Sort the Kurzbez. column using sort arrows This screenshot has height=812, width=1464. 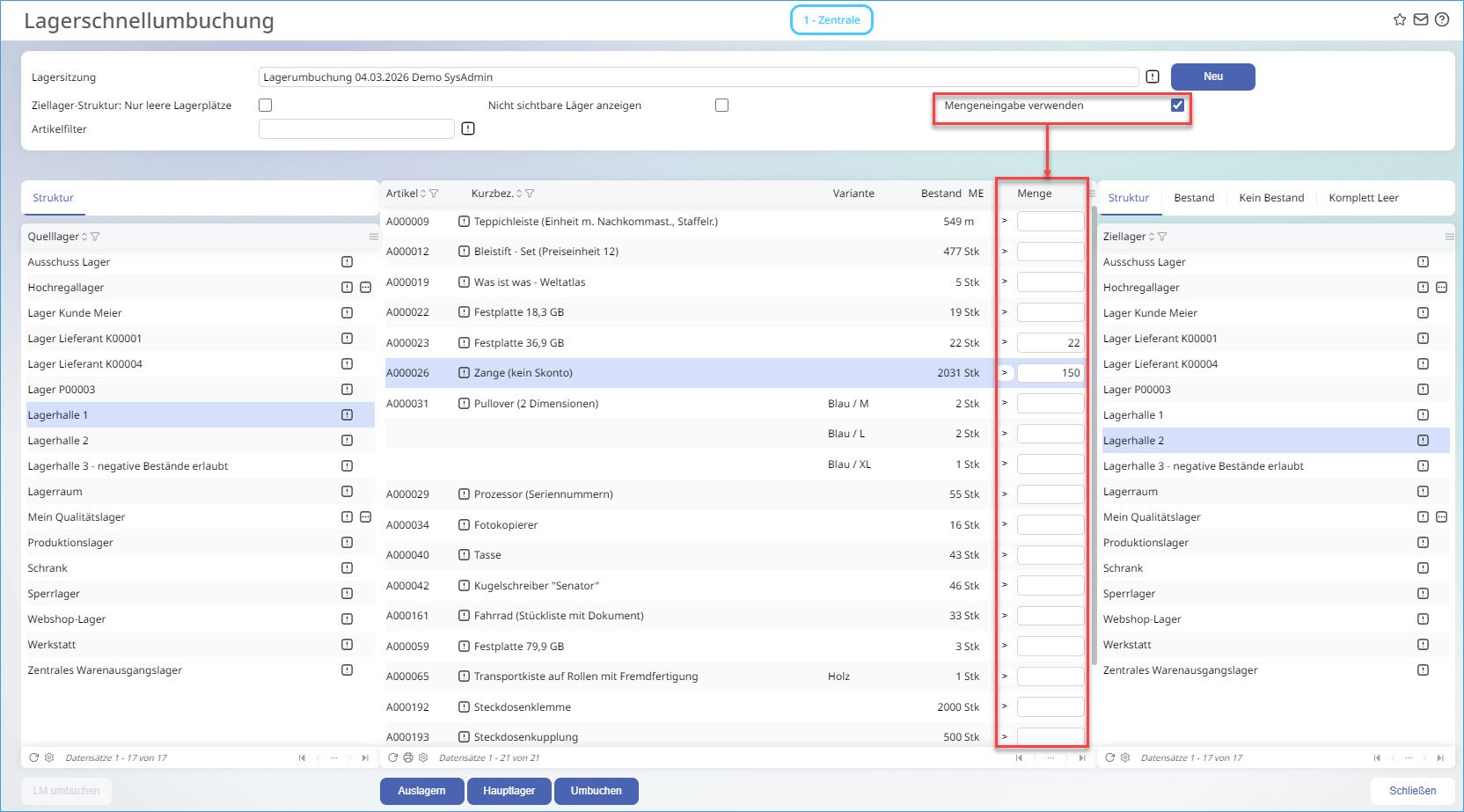click(x=519, y=194)
